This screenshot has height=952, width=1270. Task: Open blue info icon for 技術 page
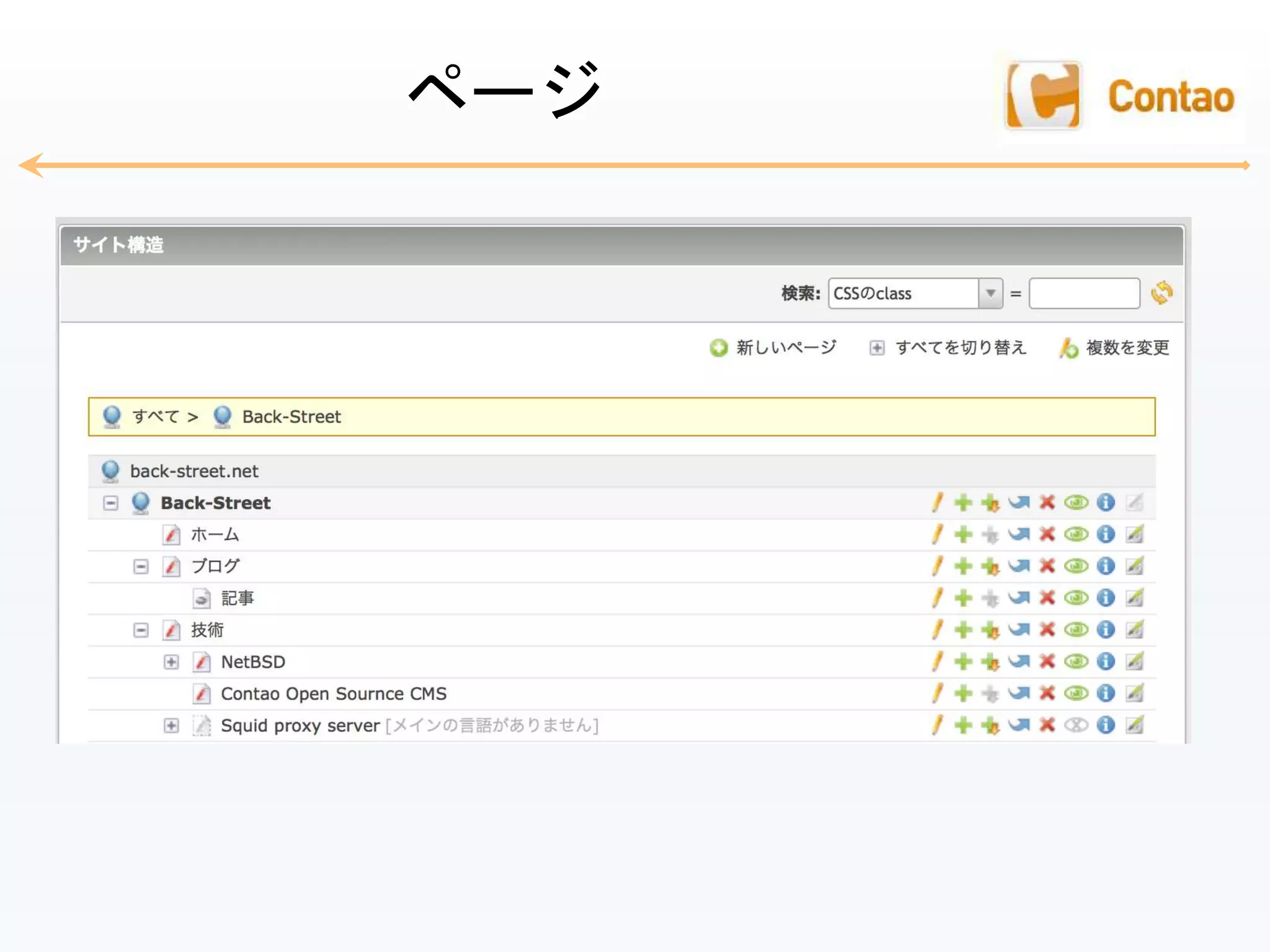click(1106, 630)
